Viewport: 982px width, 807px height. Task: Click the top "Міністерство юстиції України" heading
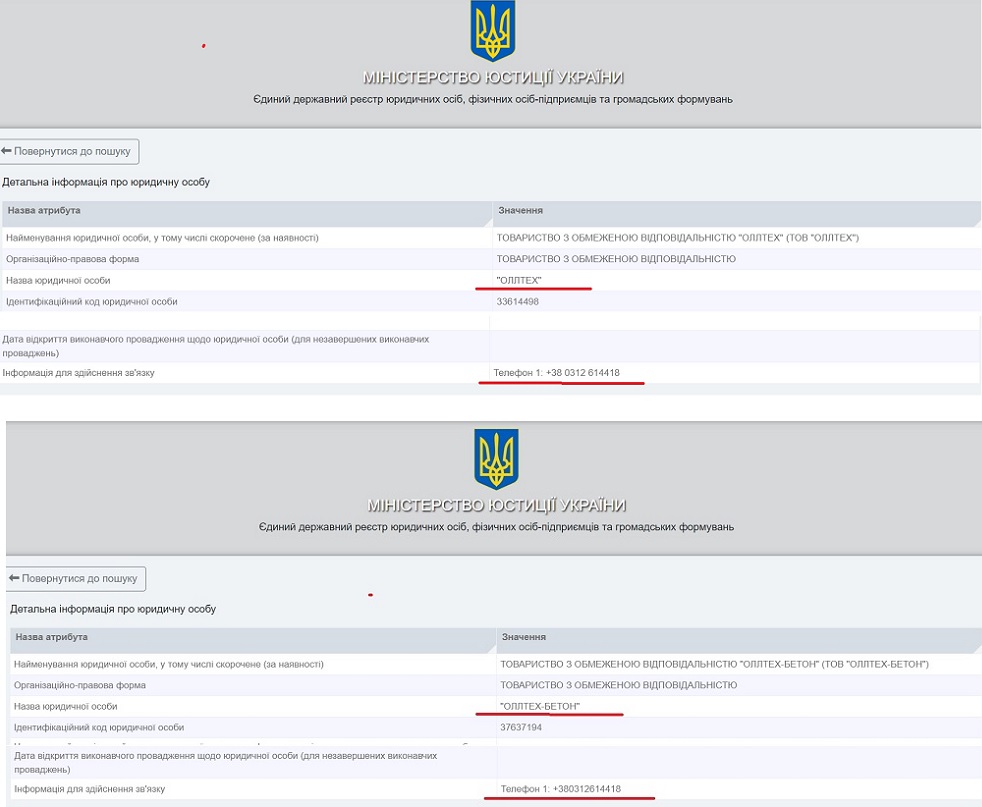tap(493, 78)
